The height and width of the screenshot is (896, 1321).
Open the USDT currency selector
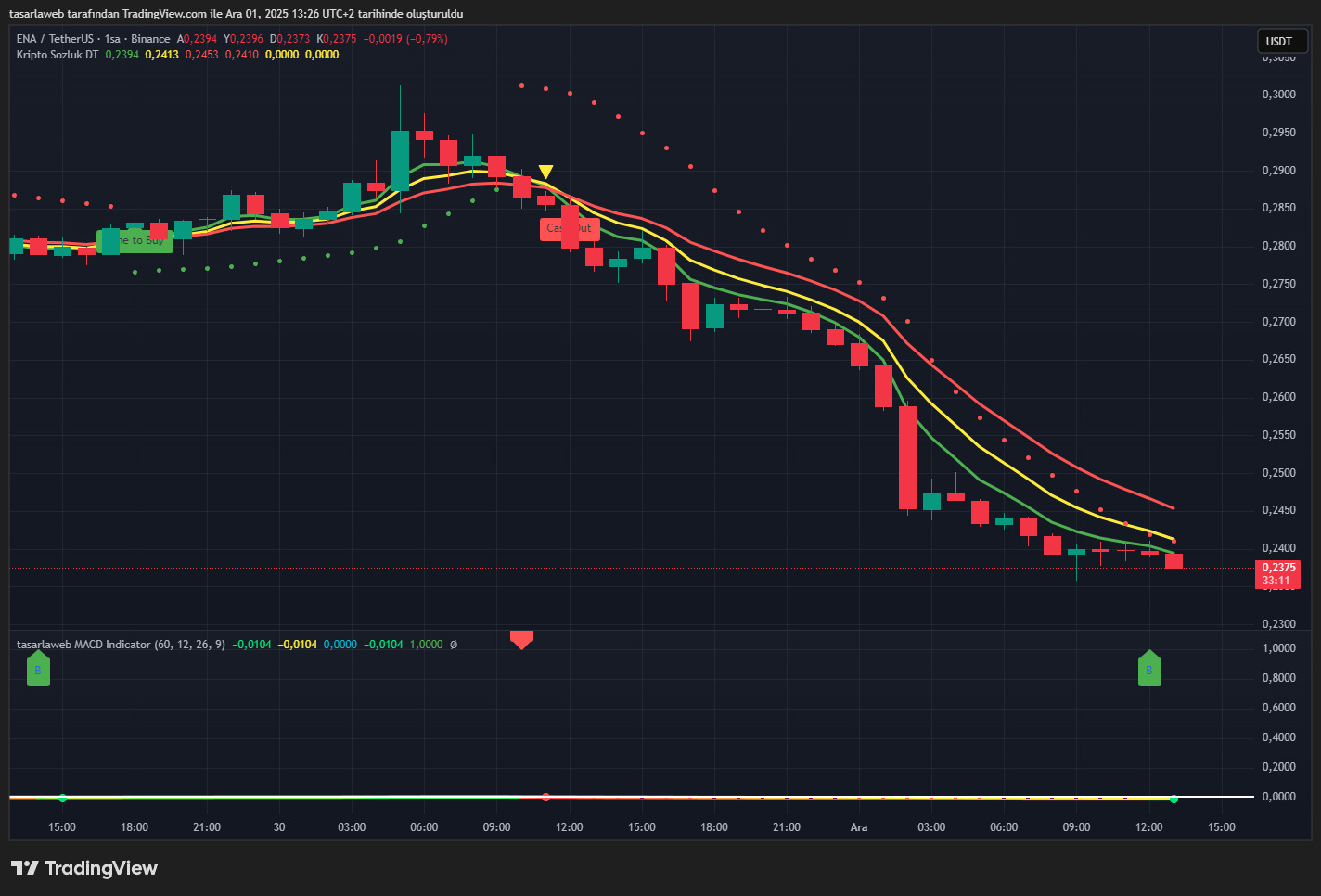click(1280, 41)
